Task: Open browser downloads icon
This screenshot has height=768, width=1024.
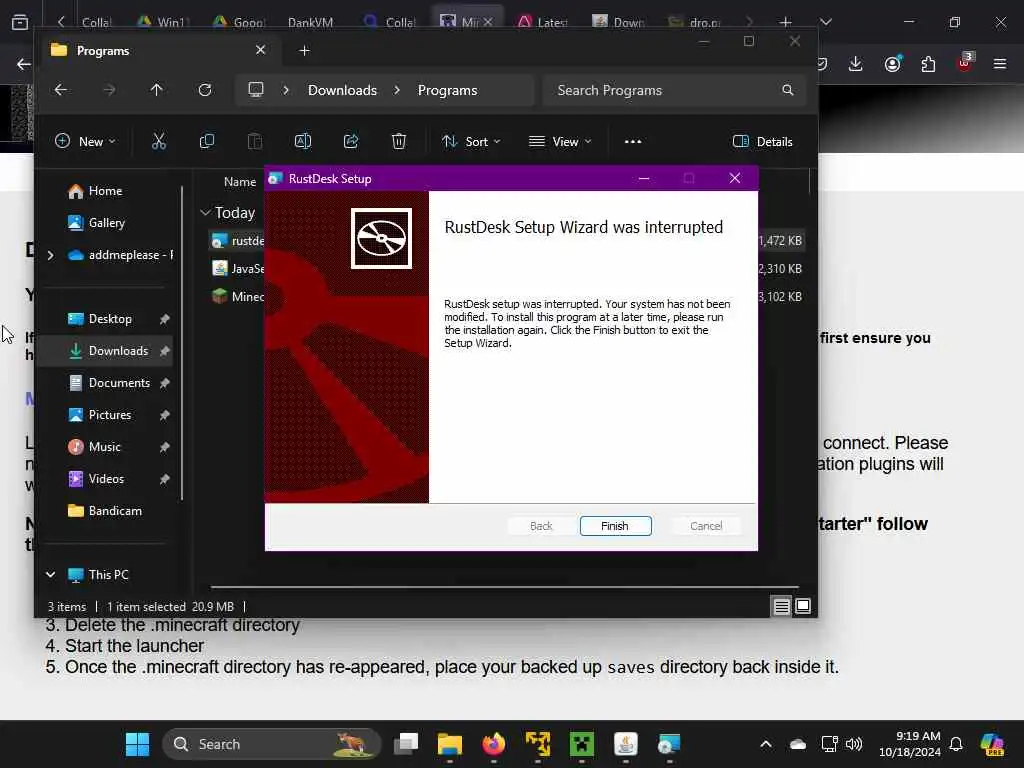Action: point(856,63)
